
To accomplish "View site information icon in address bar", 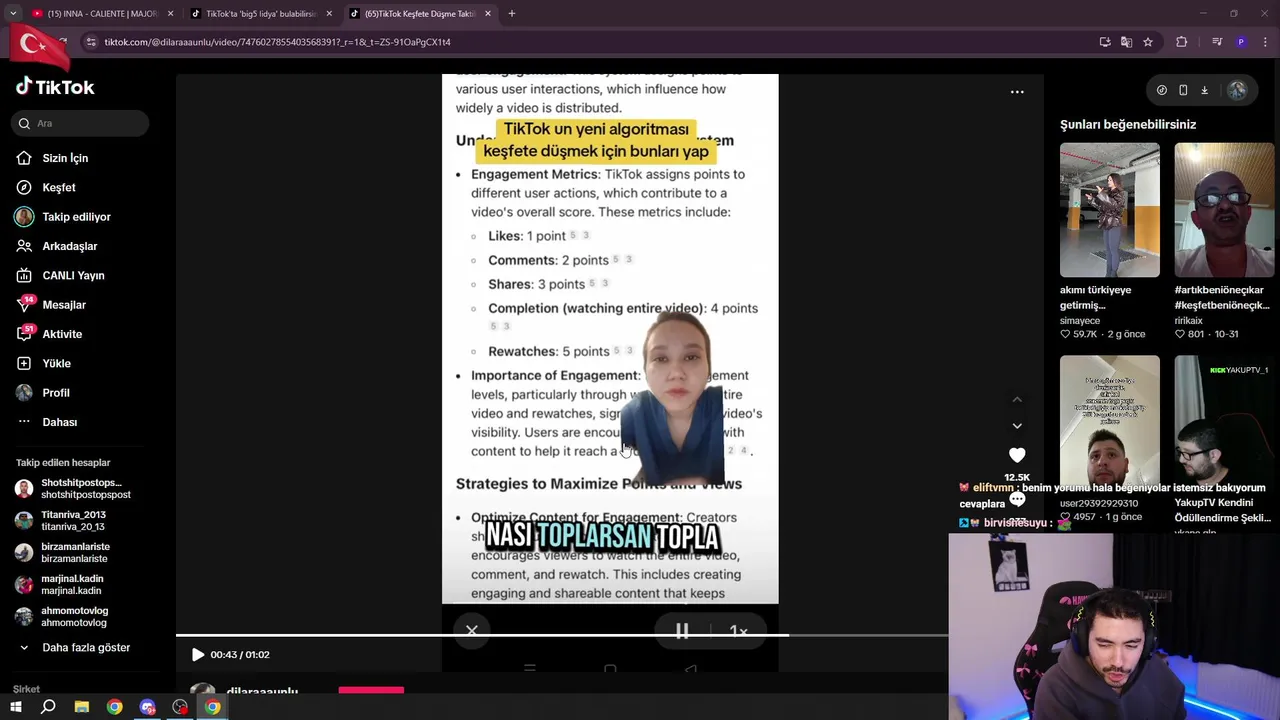I will pos(91,42).
